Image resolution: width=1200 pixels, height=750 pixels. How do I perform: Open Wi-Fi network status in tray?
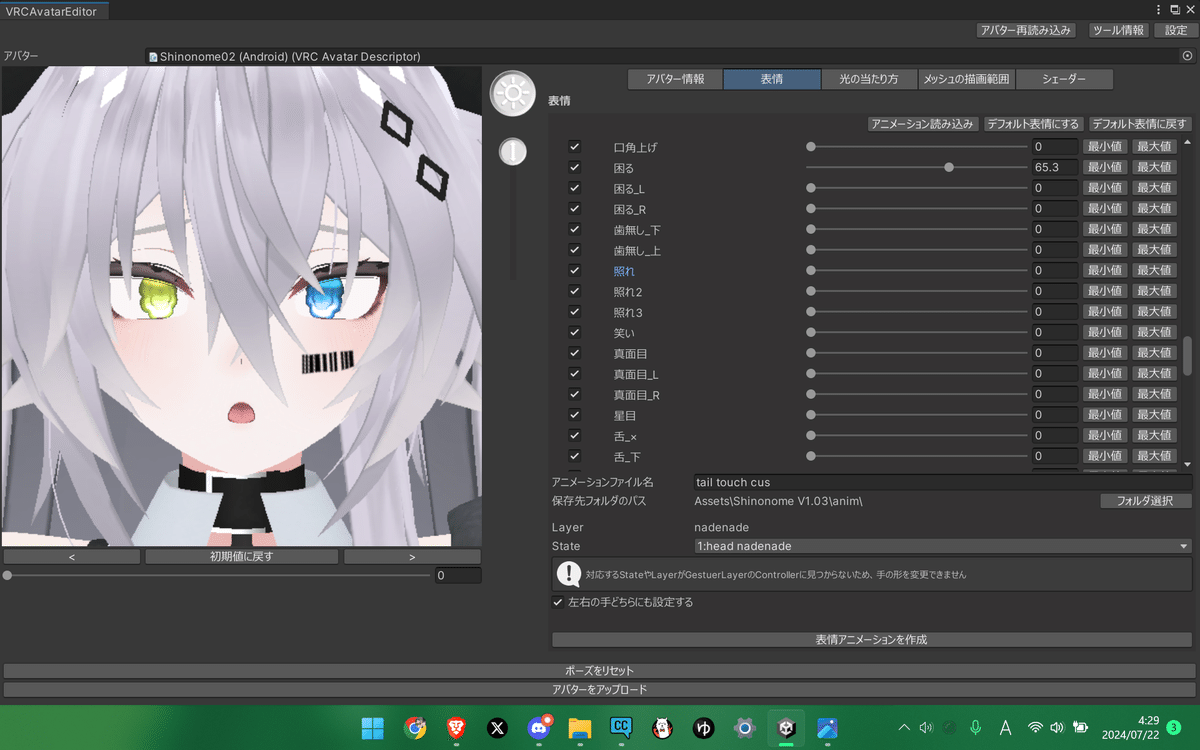point(1036,728)
